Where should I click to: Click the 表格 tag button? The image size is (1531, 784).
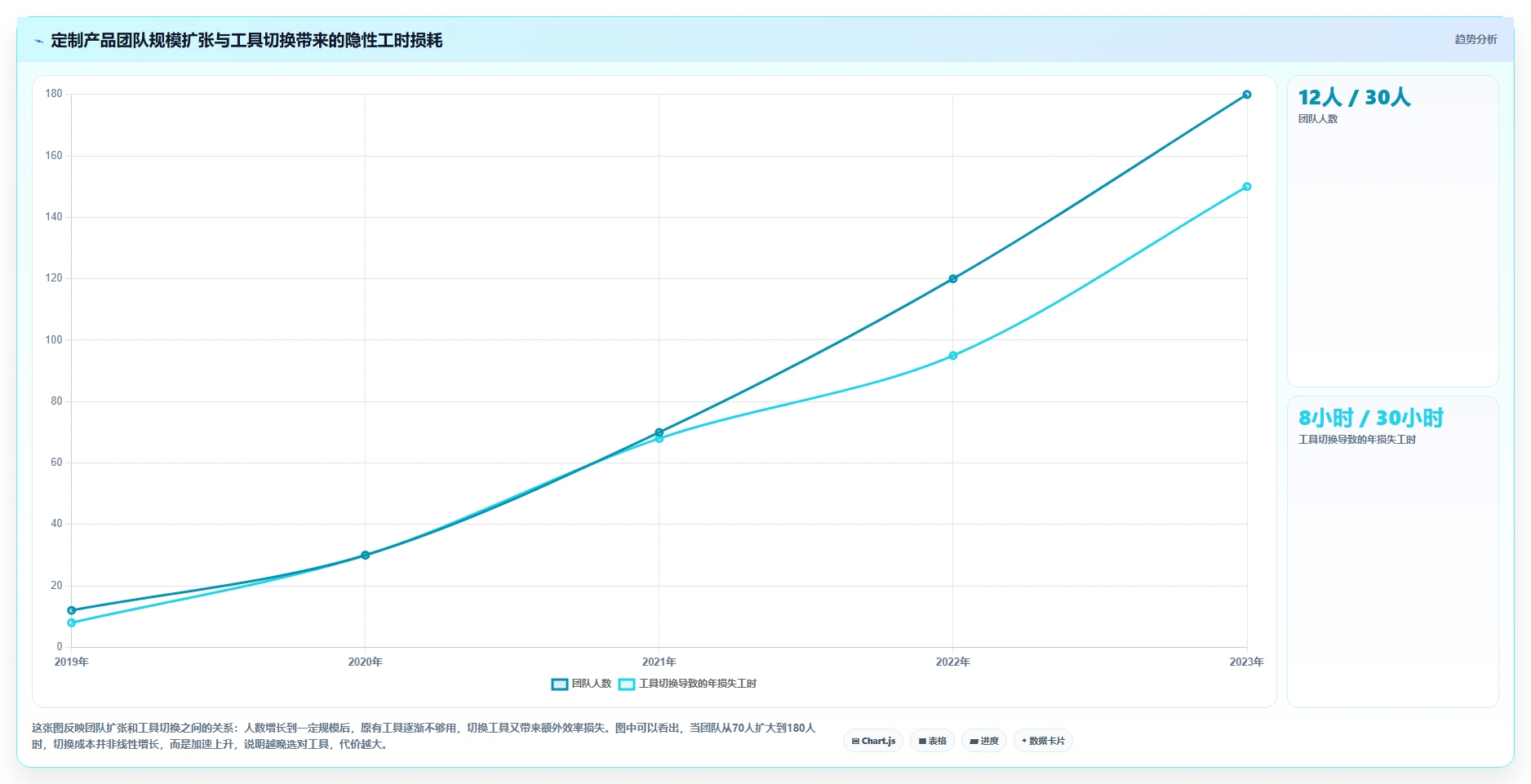point(932,741)
